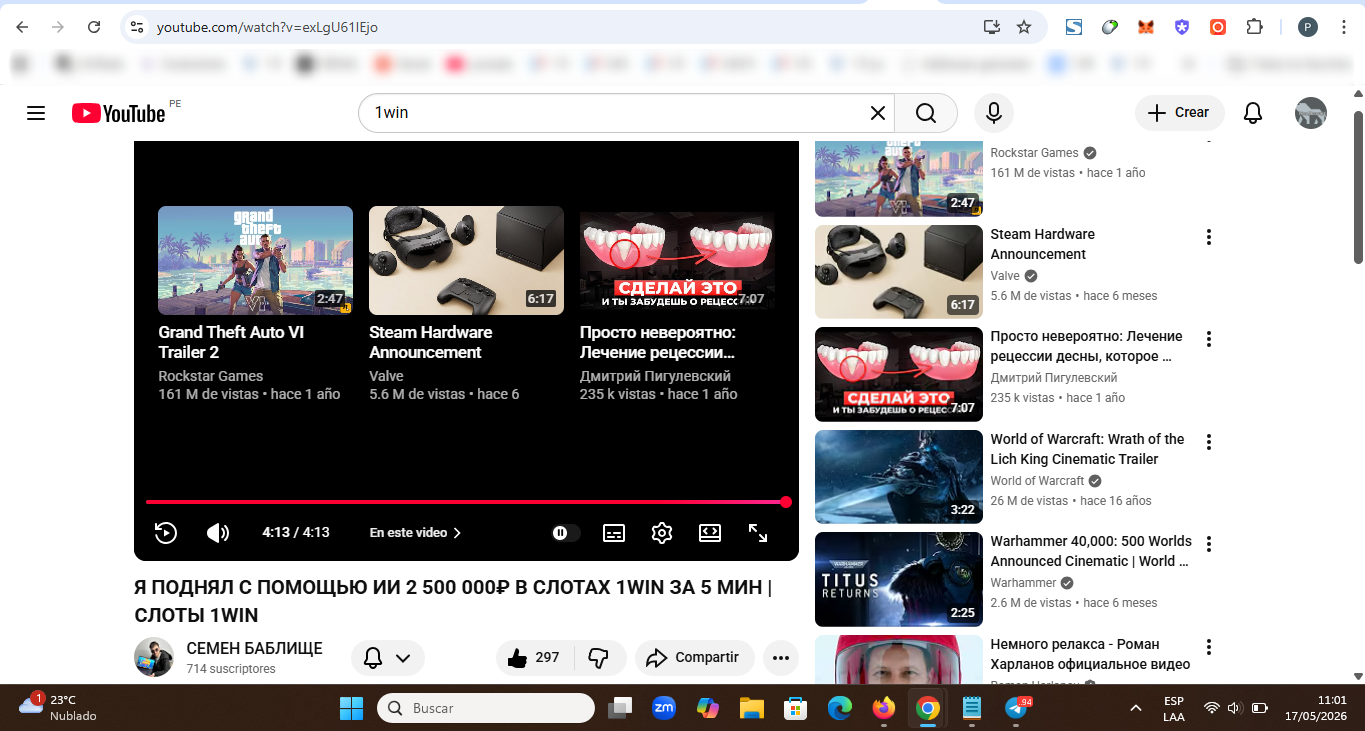The width and height of the screenshot is (1365, 731).
Task: Open the player settings gear
Action: 661,533
